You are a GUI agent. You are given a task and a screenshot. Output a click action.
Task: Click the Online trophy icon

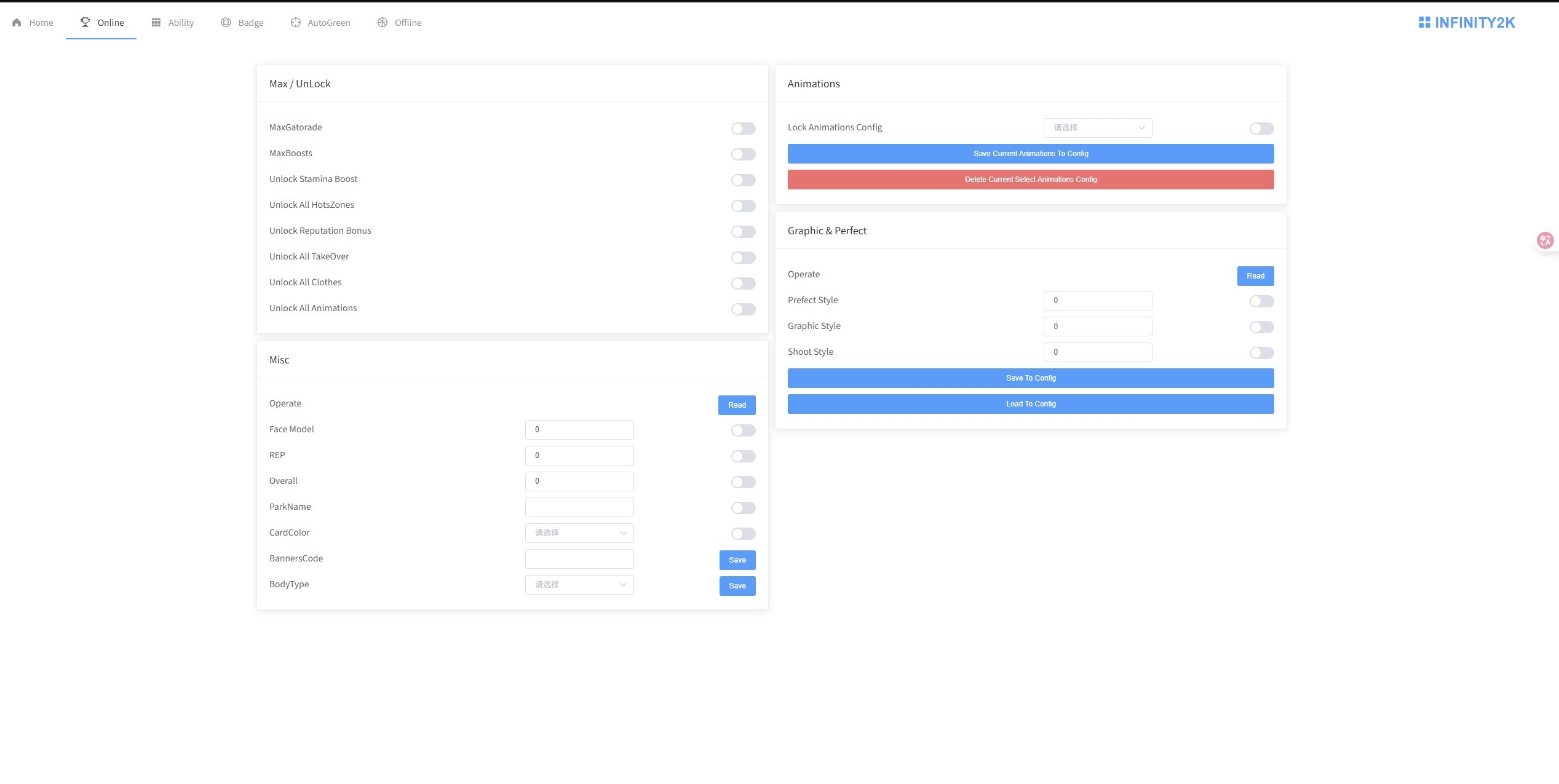(x=85, y=22)
